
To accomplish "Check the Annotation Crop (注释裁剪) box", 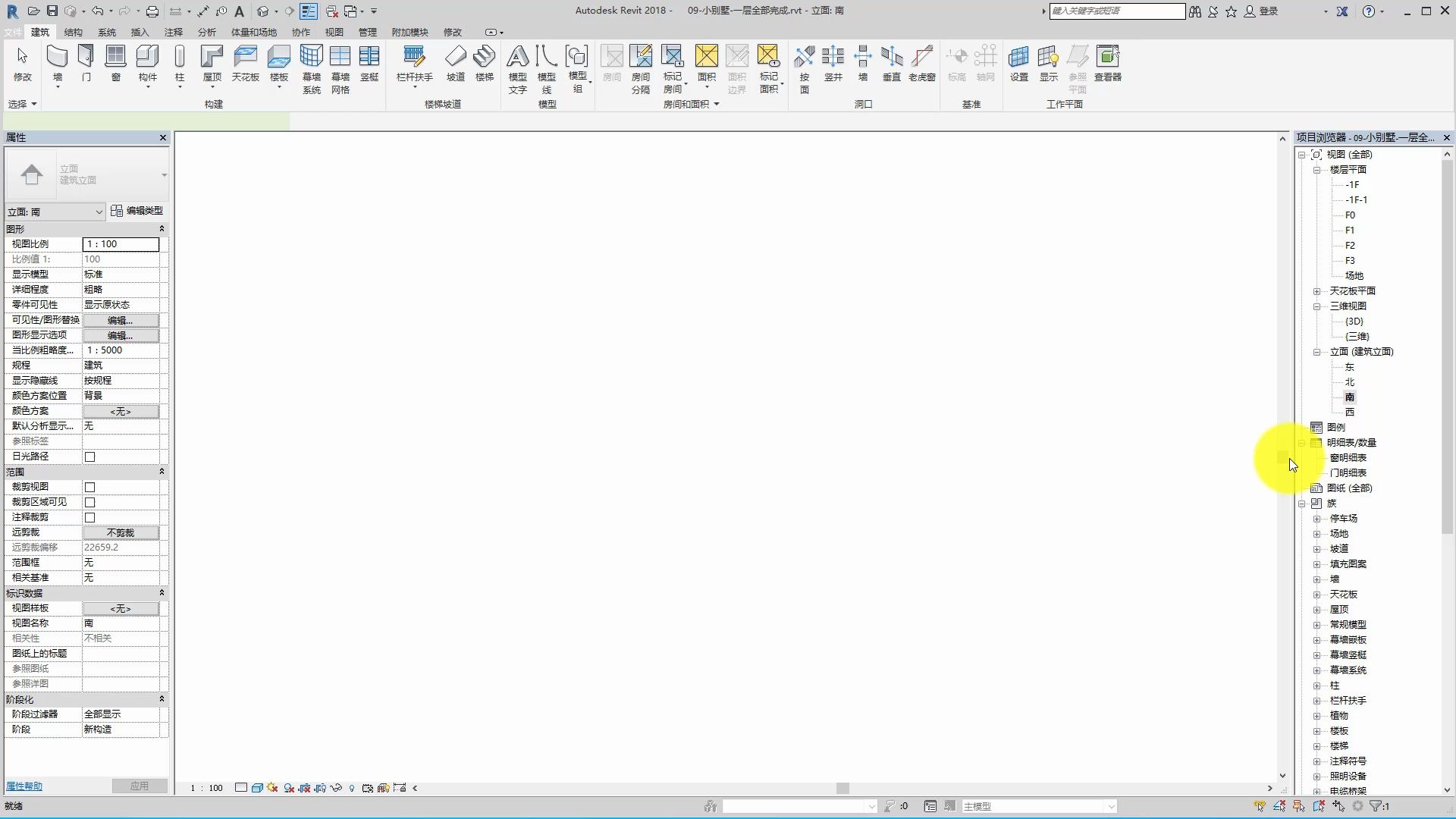I will click(x=90, y=517).
